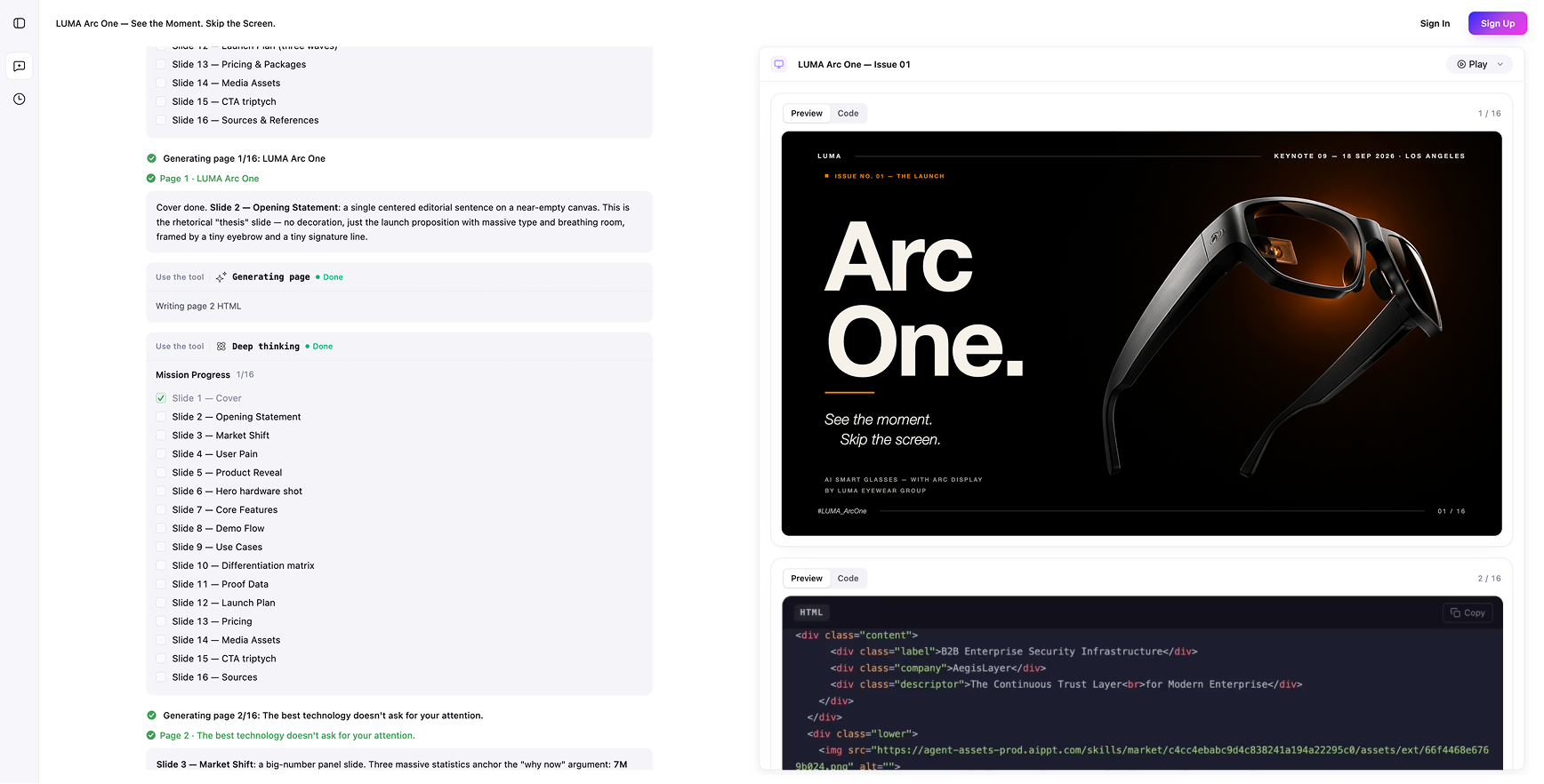
Task: Click green check beside Page 1 - LUMA Arc One
Action: click(151, 179)
